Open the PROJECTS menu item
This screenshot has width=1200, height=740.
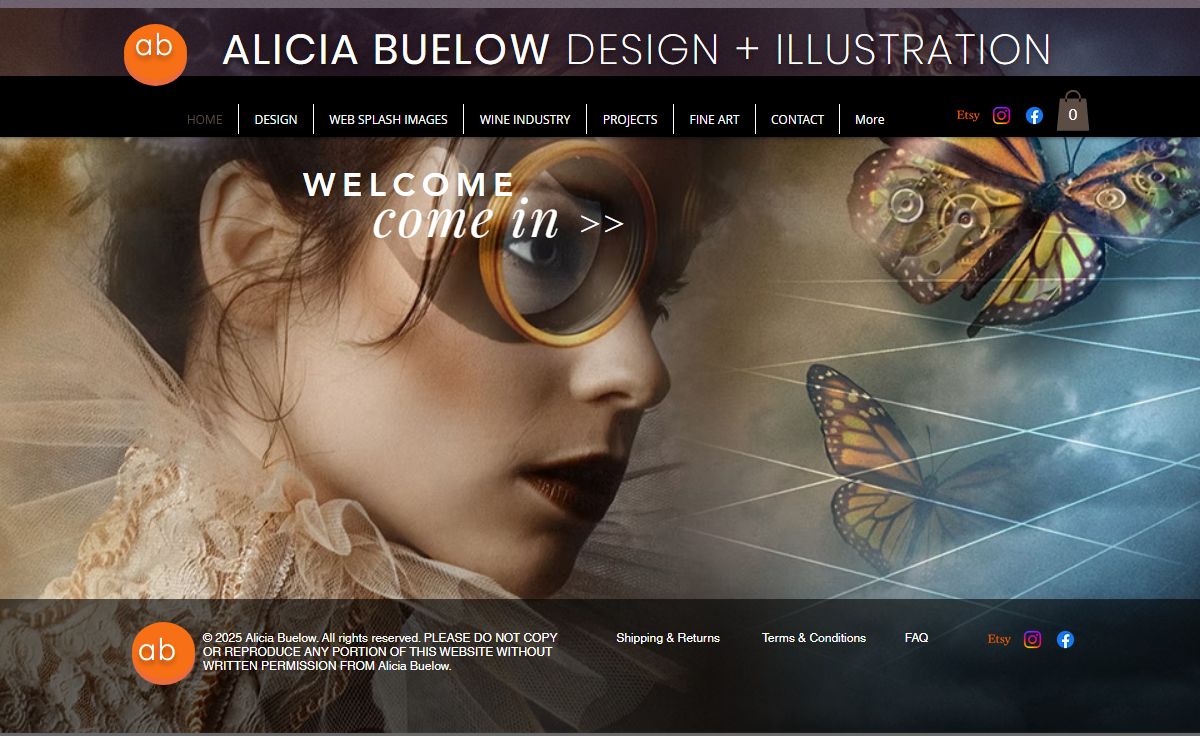pyautogui.click(x=630, y=119)
